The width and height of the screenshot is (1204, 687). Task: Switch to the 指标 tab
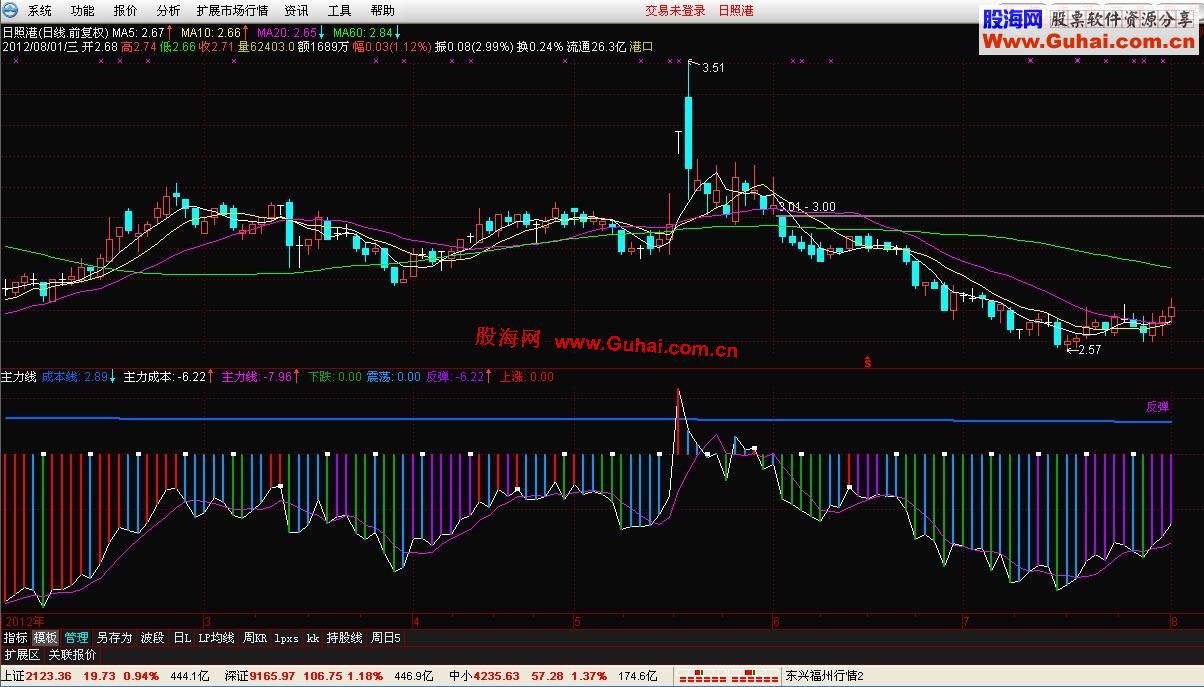pos(15,637)
